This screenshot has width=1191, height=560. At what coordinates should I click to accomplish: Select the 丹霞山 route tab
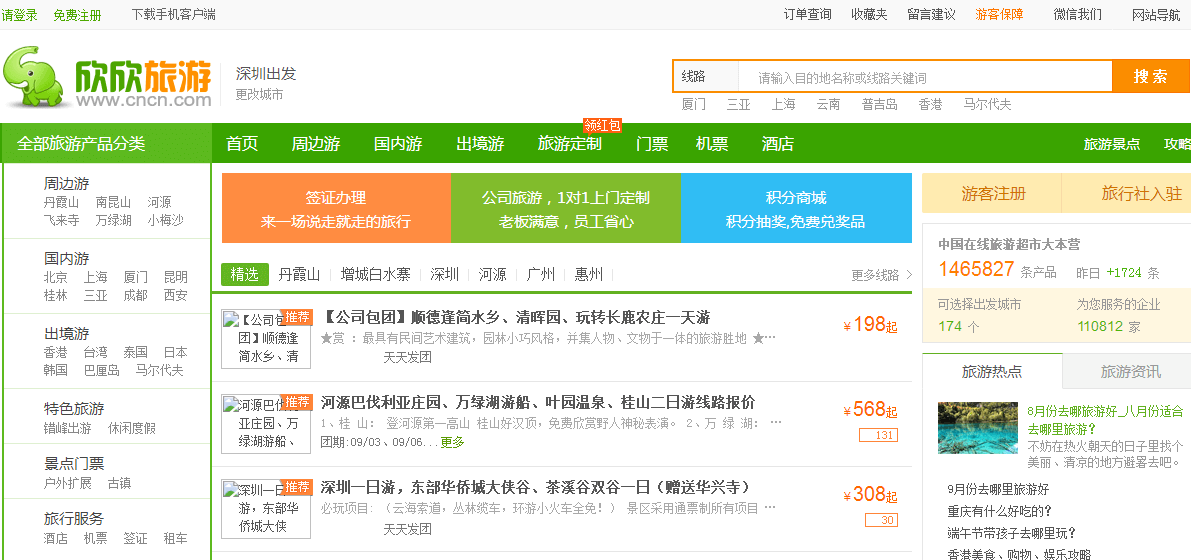299,274
